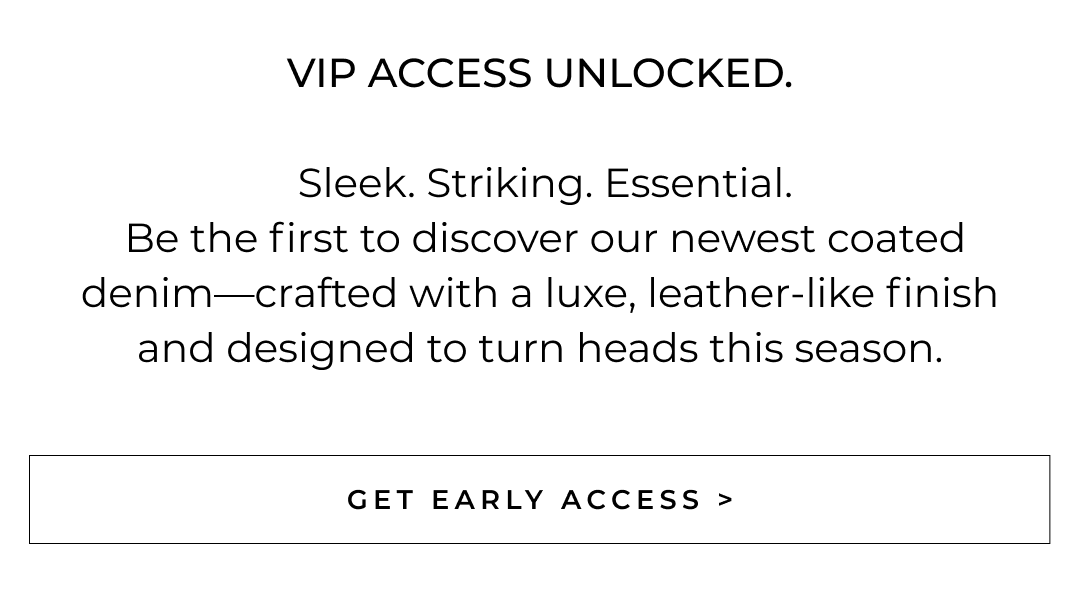
Task: Click the word "EARLY" on the button
Action: coord(488,499)
